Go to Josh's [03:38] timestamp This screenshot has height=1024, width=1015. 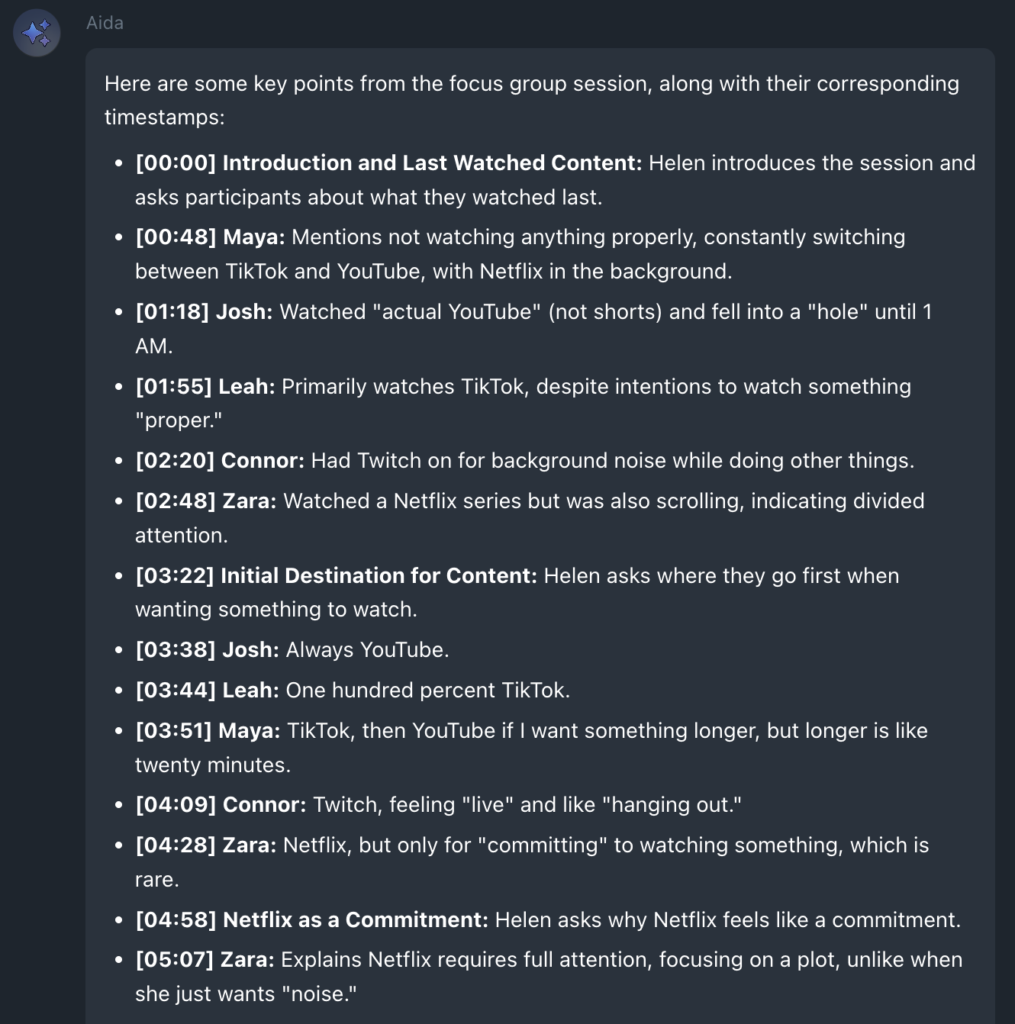tap(175, 650)
